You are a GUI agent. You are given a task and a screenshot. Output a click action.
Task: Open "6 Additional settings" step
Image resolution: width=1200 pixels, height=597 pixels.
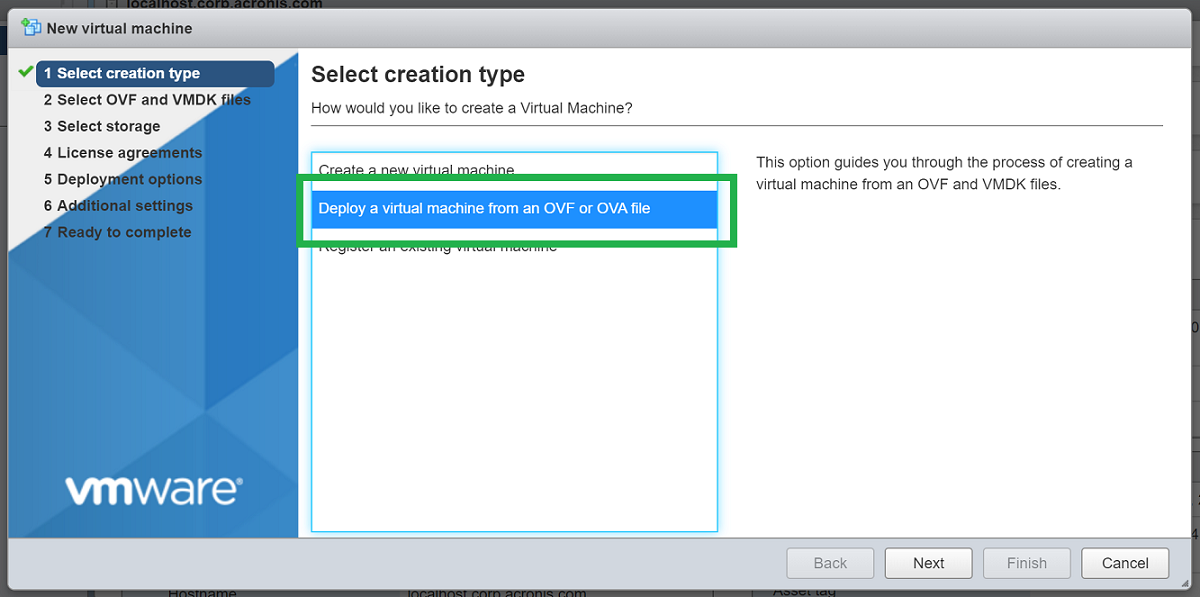click(x=116, y=205)
